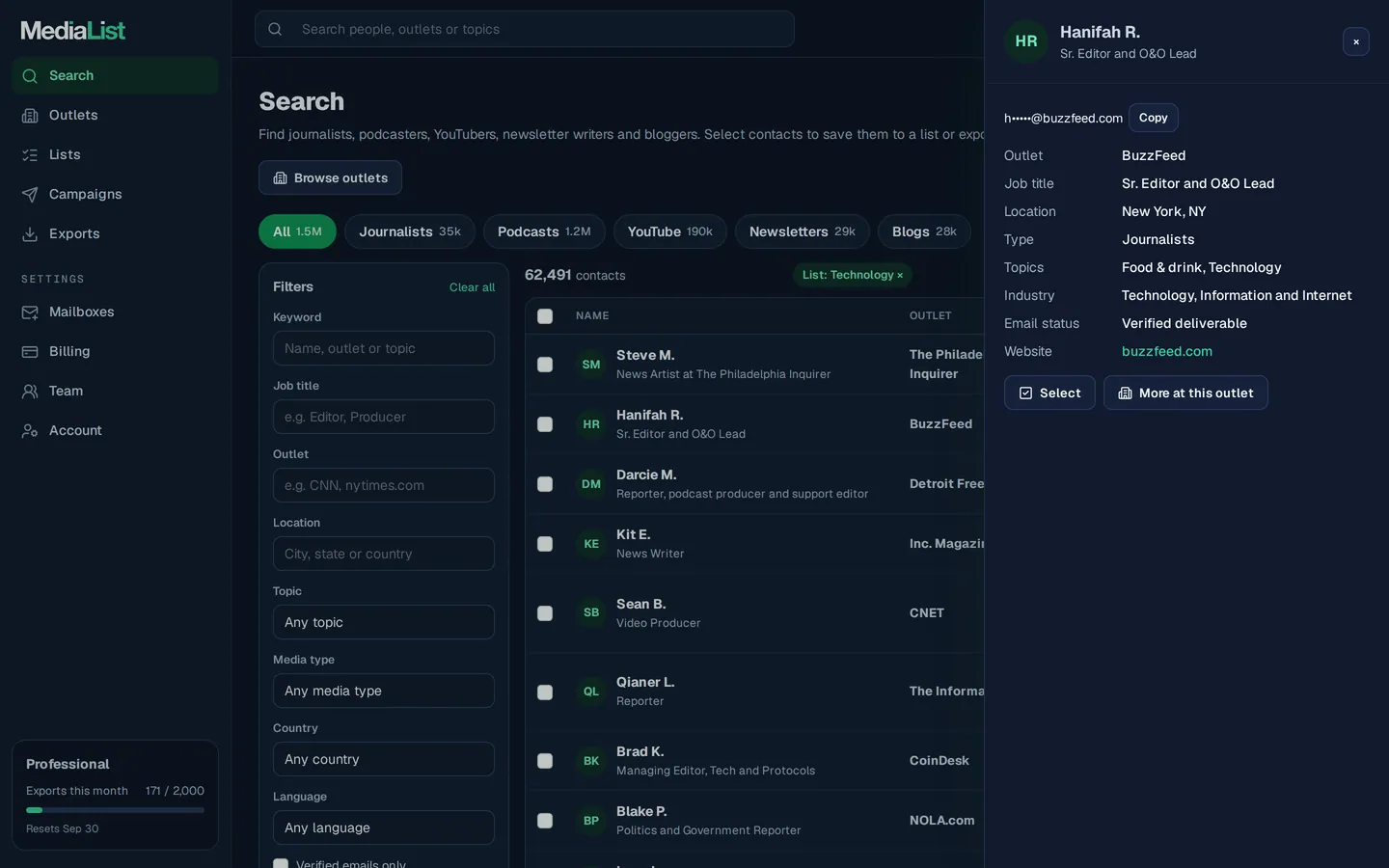Open Team settings icon

tap(30, 391)
